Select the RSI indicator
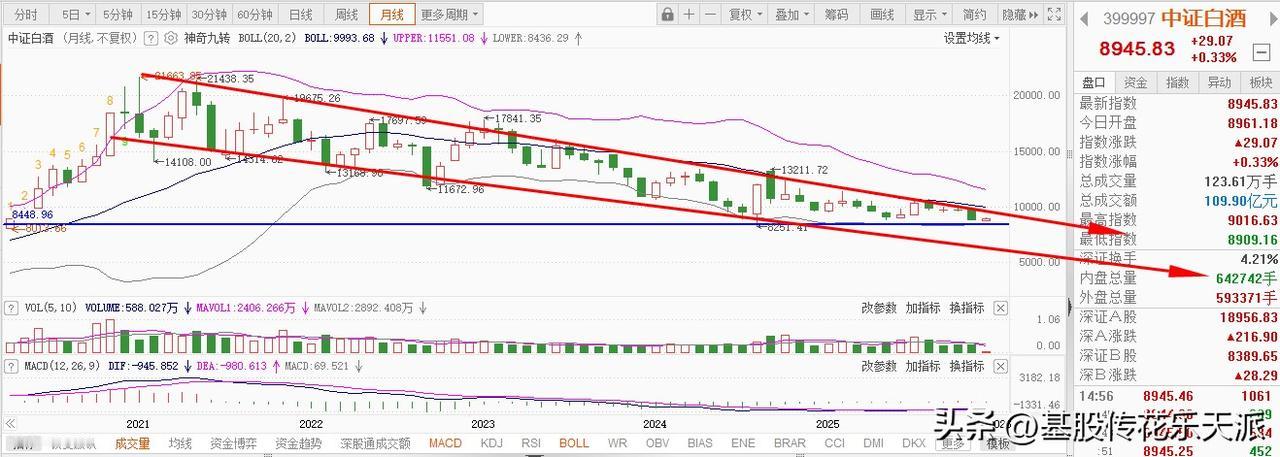Screen dimensions: 1280x457 (531, 442)
